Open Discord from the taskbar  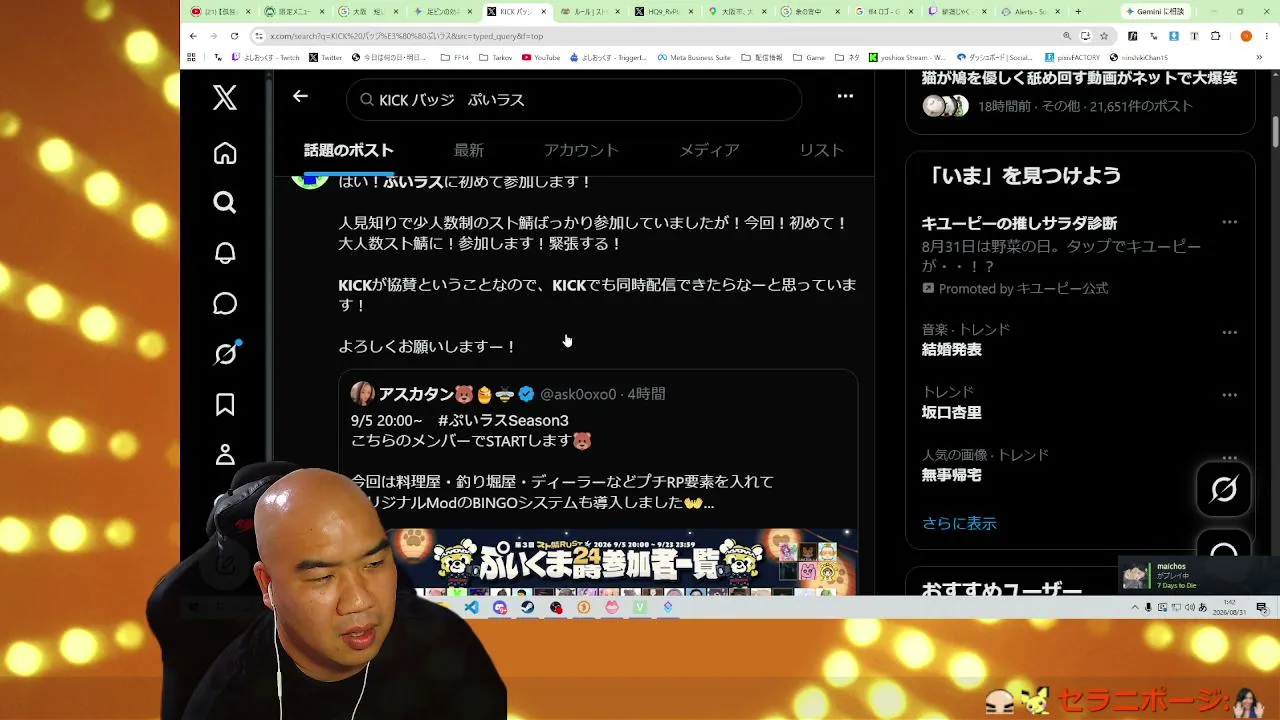coord(500,607)
